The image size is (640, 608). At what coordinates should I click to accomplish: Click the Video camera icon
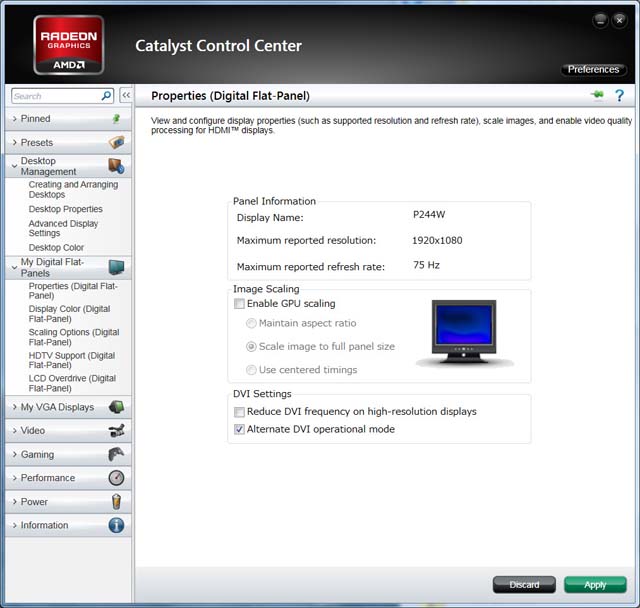[x=116, y=430]
